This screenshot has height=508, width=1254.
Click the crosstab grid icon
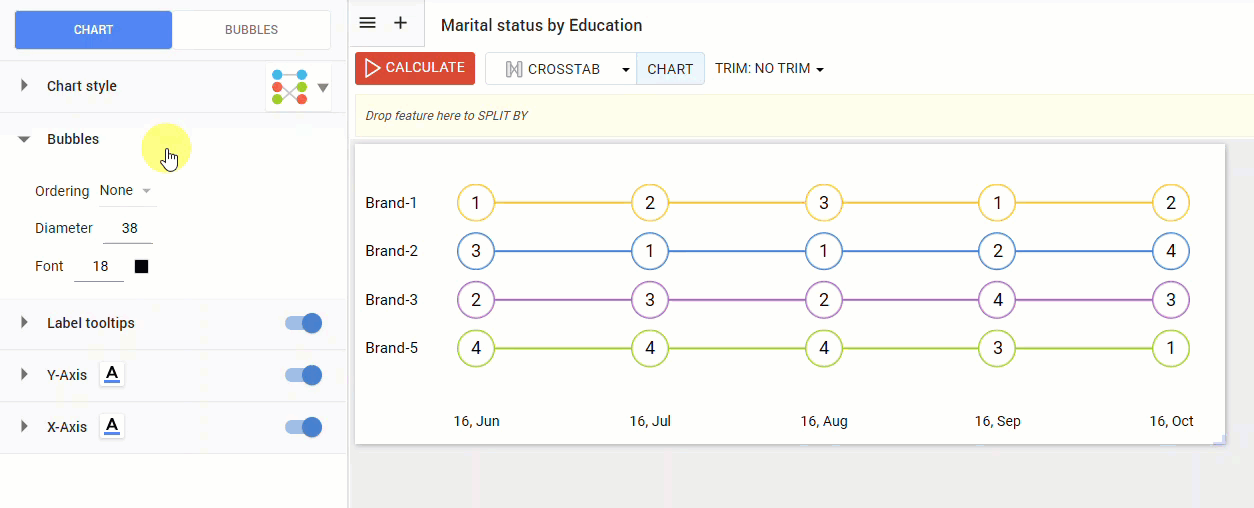[x=514, y=69]
